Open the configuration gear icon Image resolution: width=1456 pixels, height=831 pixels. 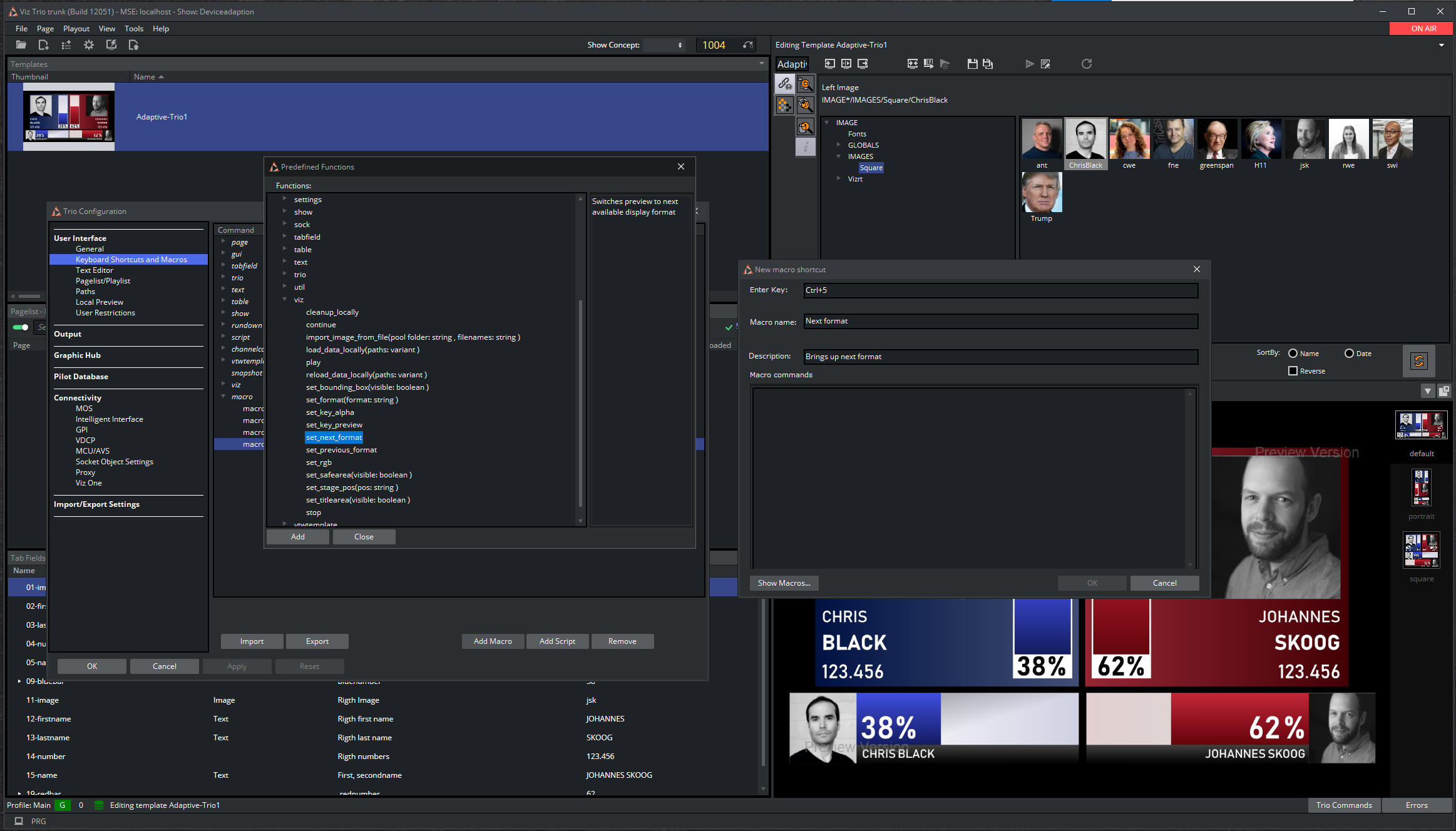(x=89, y=44)
